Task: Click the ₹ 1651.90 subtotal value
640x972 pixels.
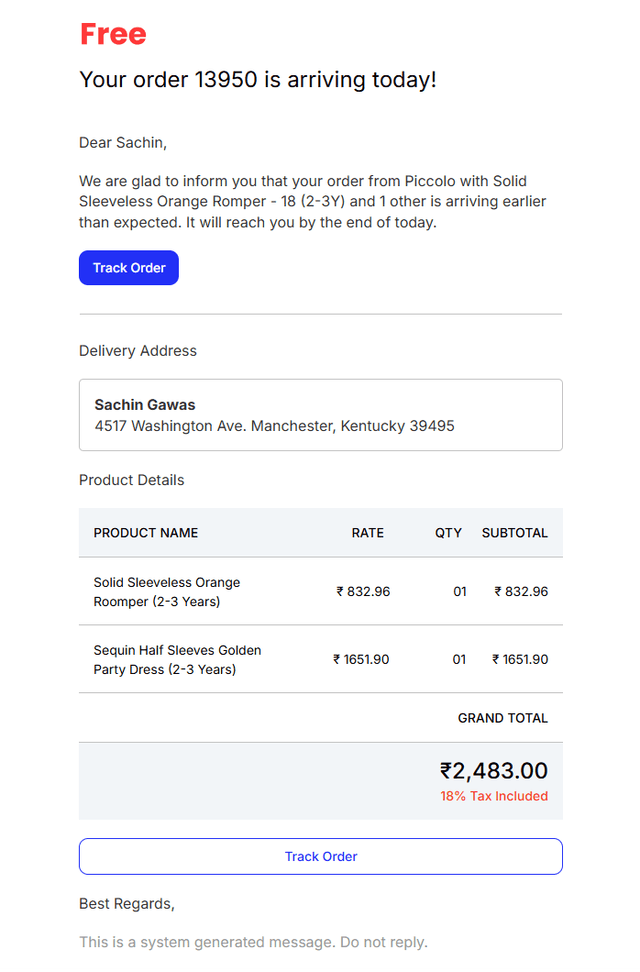Action: point(520,660)
